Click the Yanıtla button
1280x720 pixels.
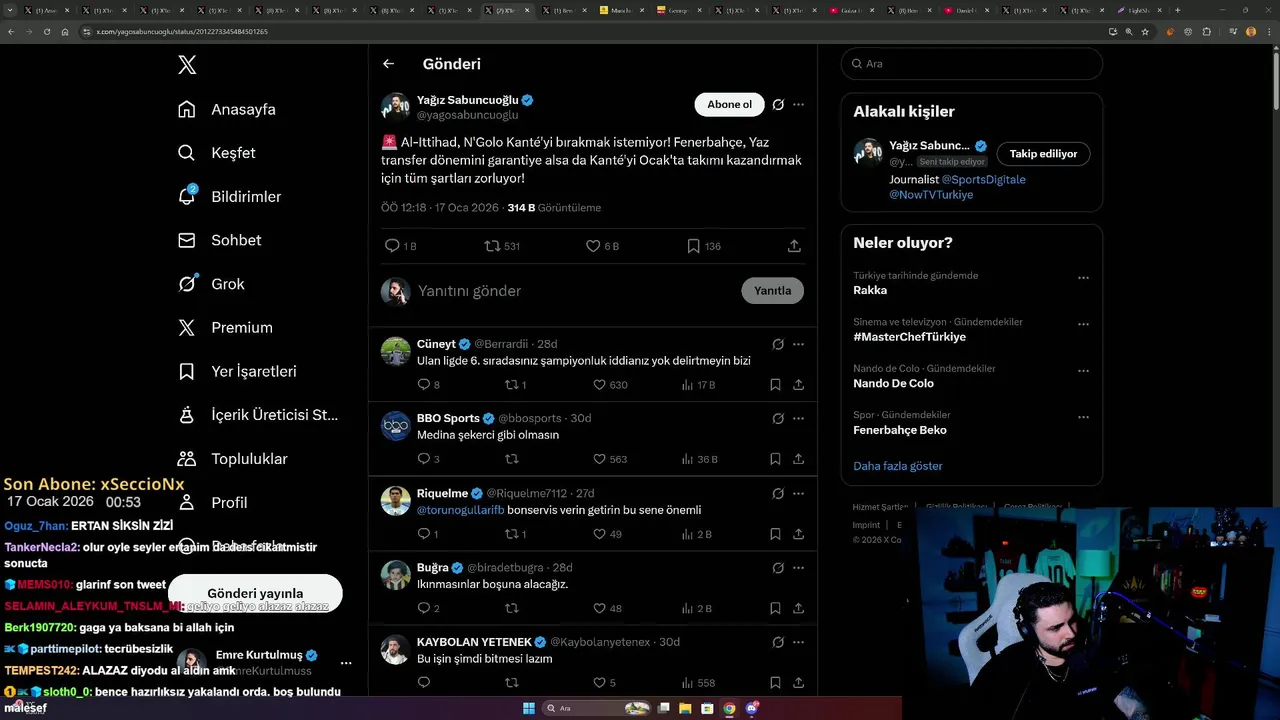(x=773, y=291)
